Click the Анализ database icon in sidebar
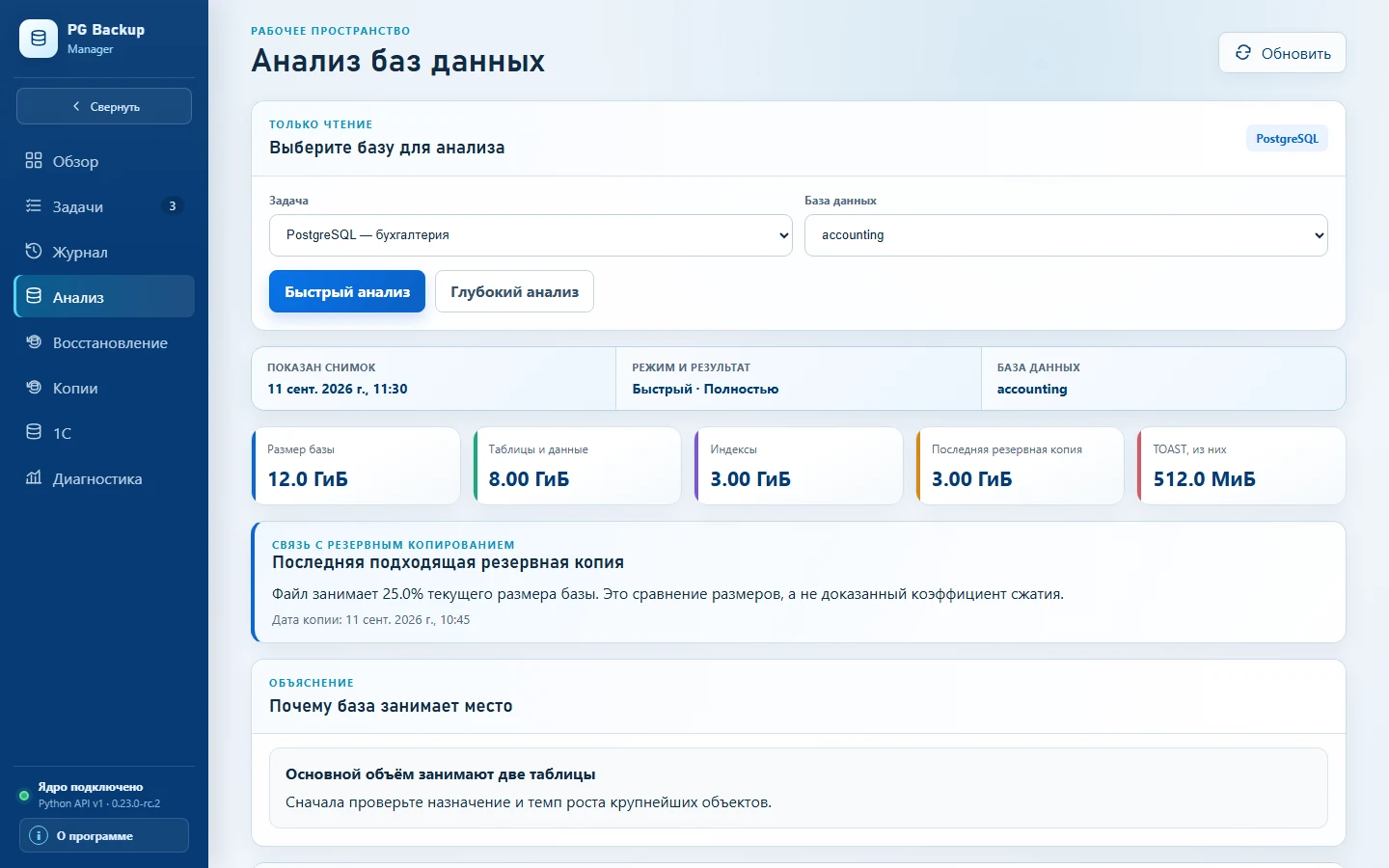Screen dimensions: 1389x868 pos(34,296)
